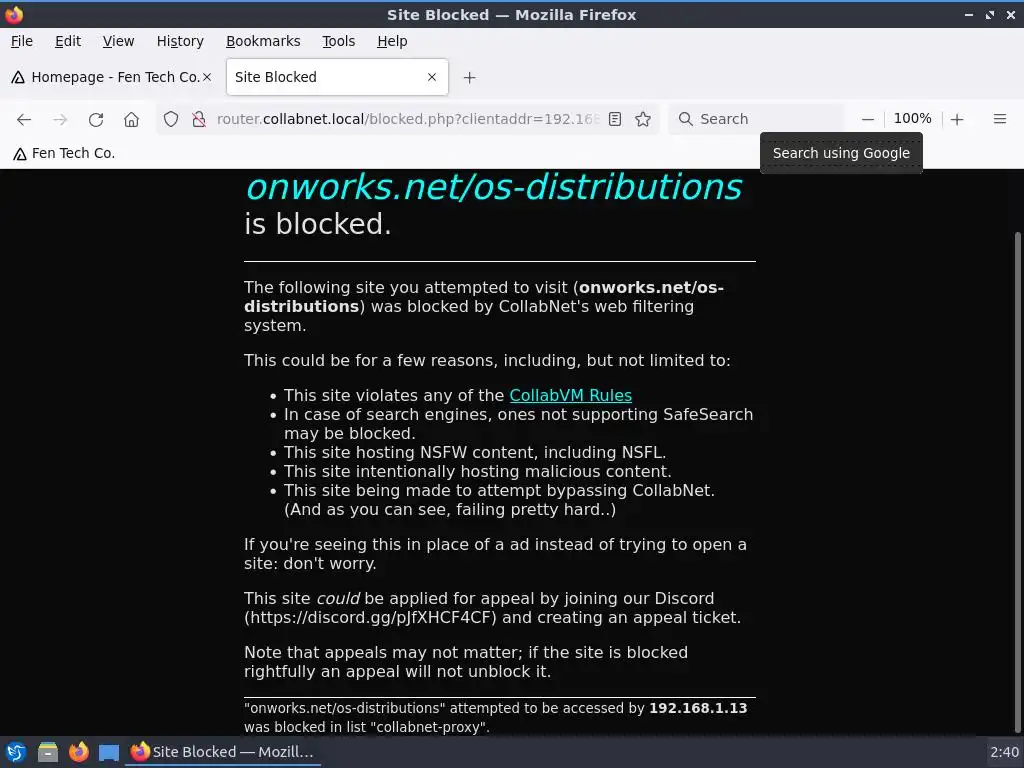Launch Firefox from the taskbar launcher

pyautogui.click(x=78, y=752)
